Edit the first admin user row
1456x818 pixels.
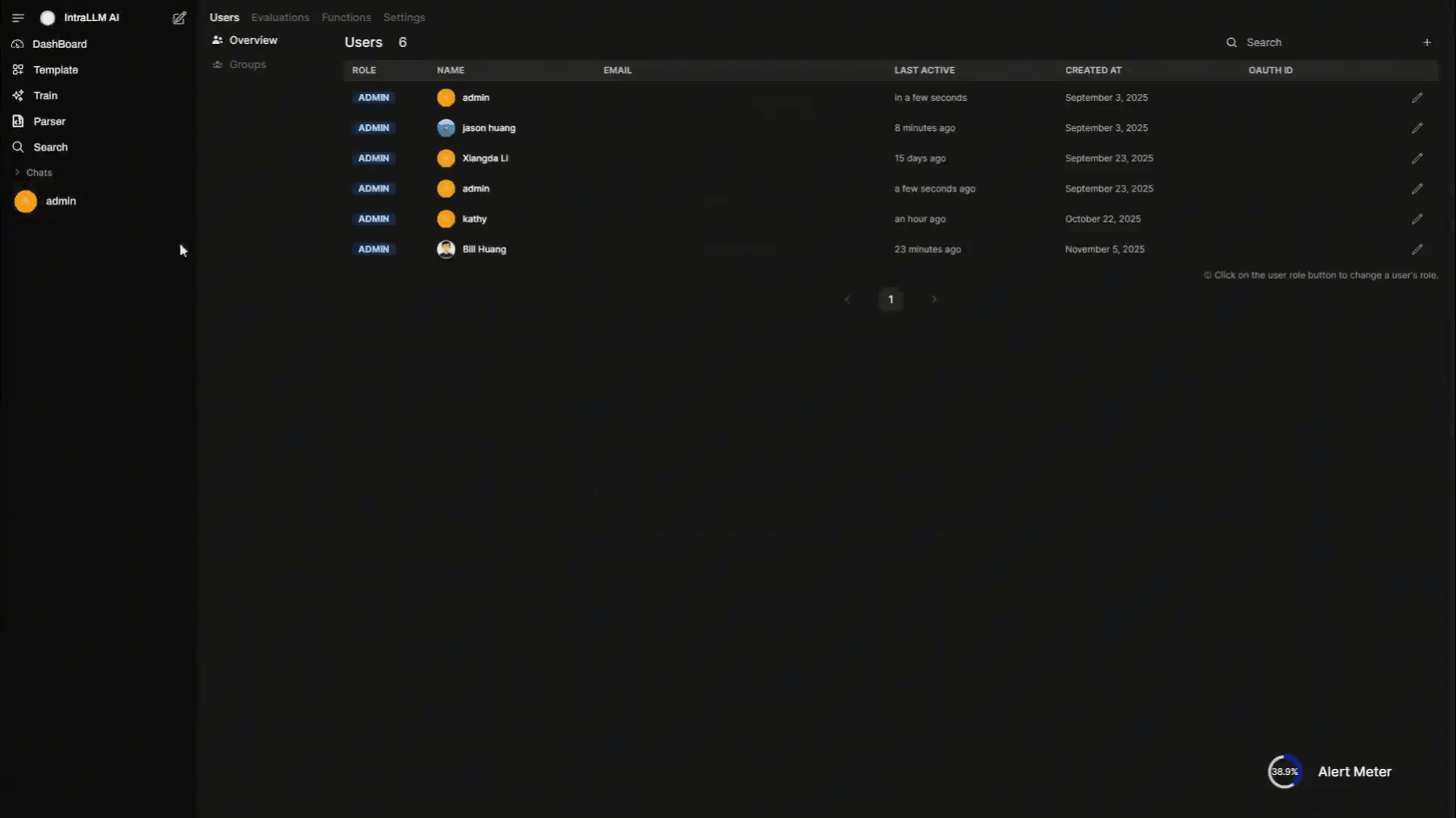coord(1417,98)
